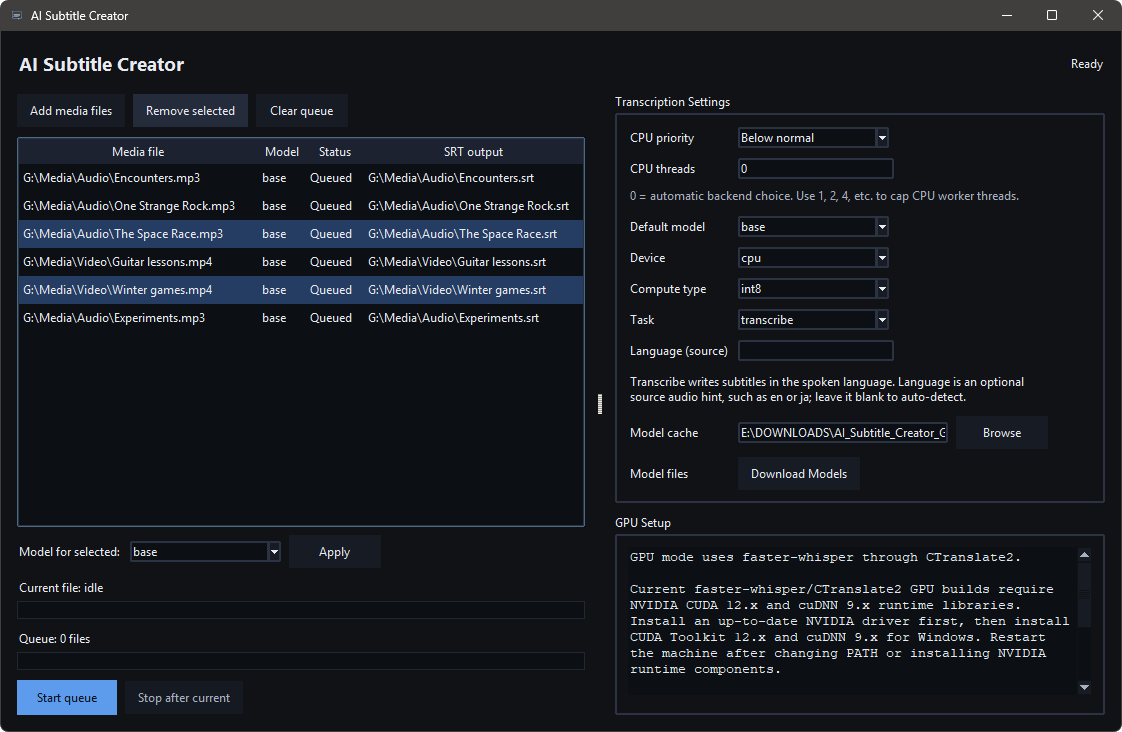Click base model cell of Experiments.mp3 row
Image resolution: width=1122 pixels, height=732 pixels.
(274, 318)
